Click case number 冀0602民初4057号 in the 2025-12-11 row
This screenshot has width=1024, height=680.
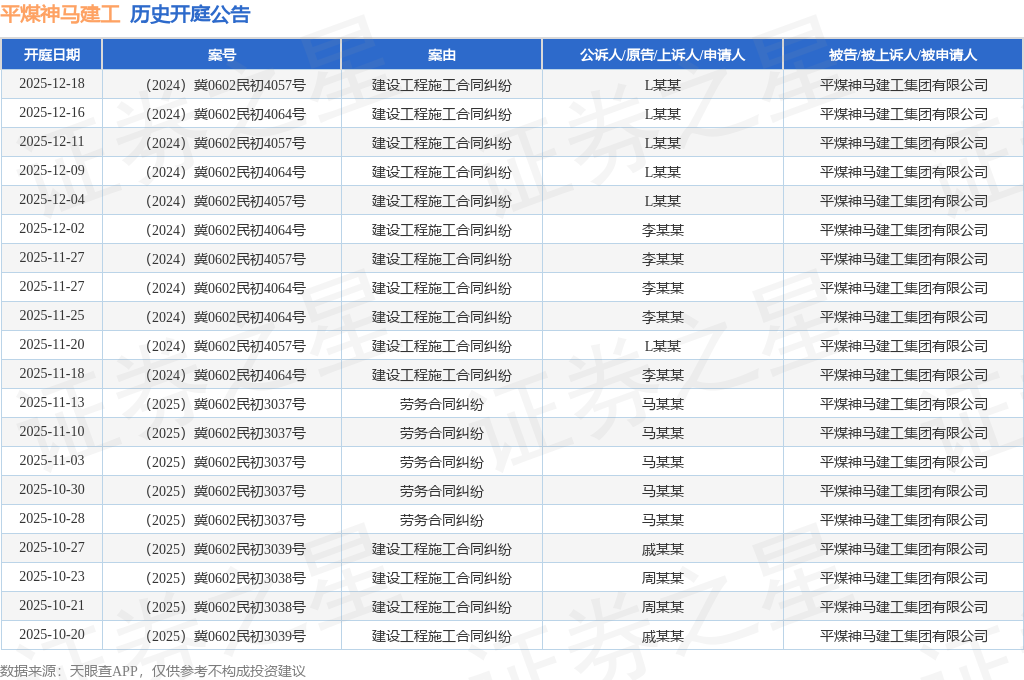(x=222, y=143)
